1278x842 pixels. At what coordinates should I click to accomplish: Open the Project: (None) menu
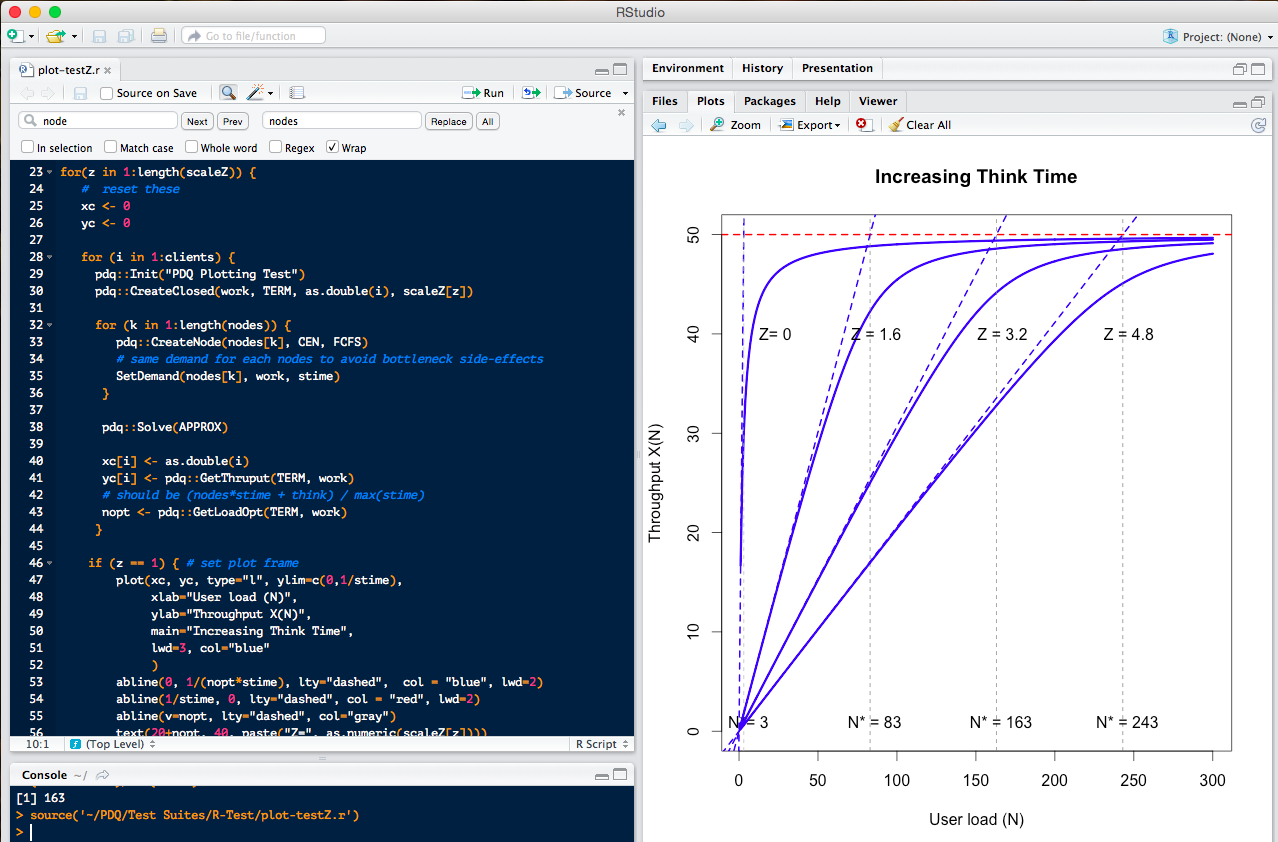[x=1218, y=36]
